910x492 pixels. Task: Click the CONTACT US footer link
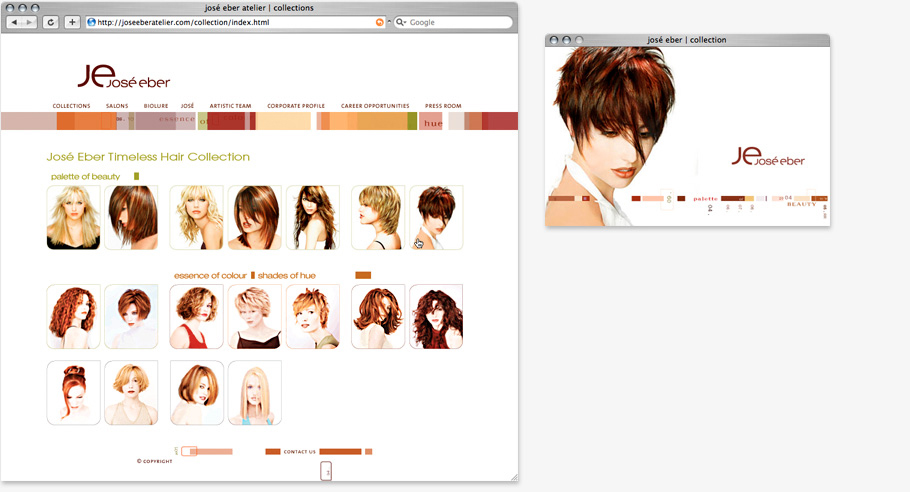click(x=299, y=452)
